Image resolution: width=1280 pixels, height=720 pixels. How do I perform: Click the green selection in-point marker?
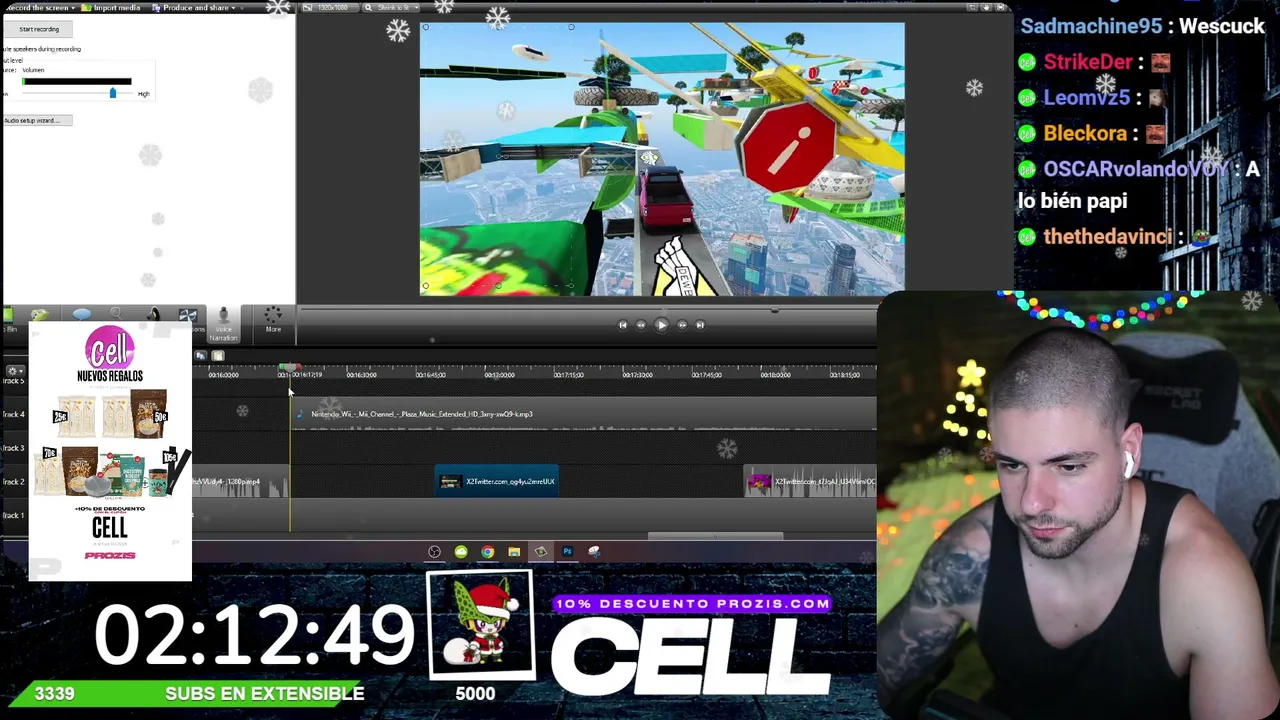click(x=282, y=369)
